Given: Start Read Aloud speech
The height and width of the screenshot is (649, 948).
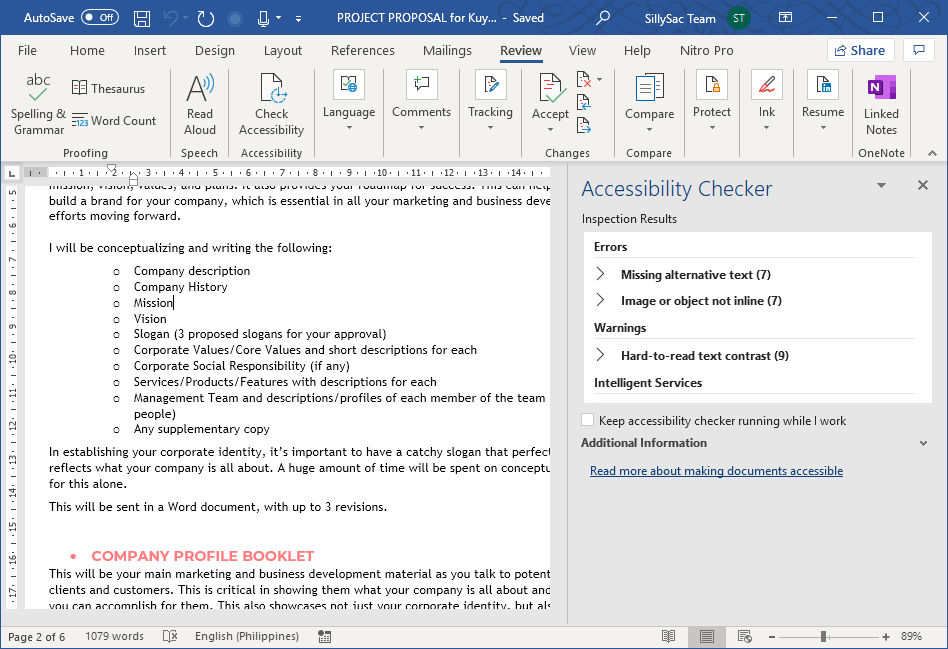Looking at the screenshot, I should (200, 104).
